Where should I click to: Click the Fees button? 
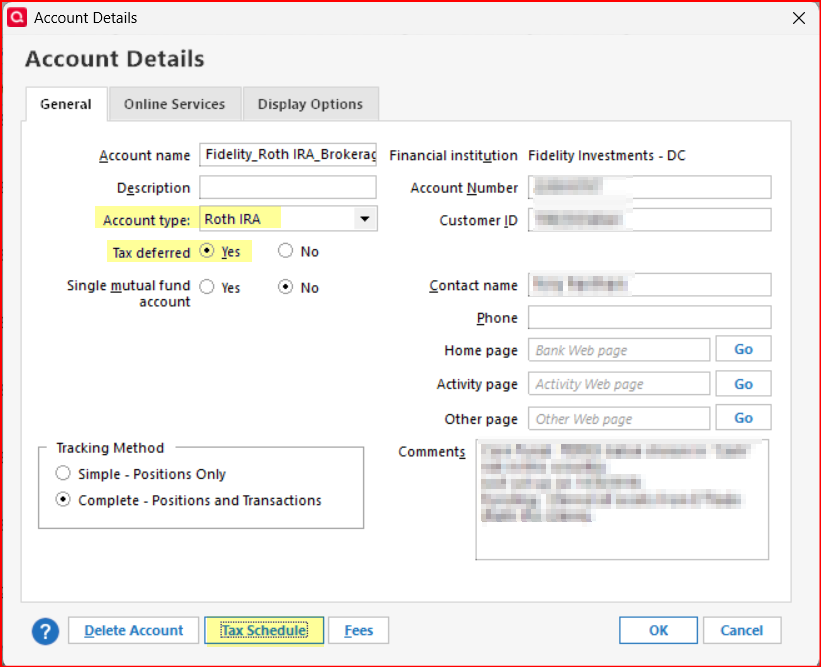point(359,630)
